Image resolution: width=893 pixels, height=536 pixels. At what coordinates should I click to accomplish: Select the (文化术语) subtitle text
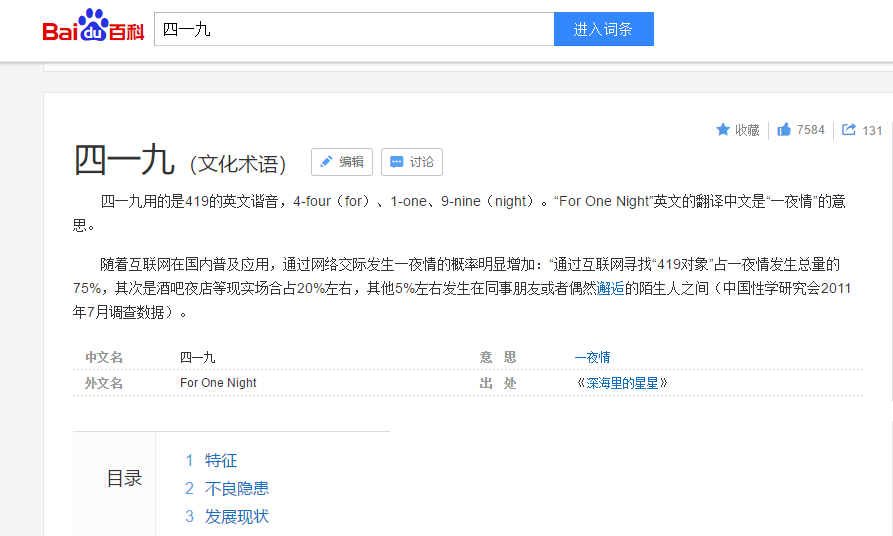click(238, 164)
